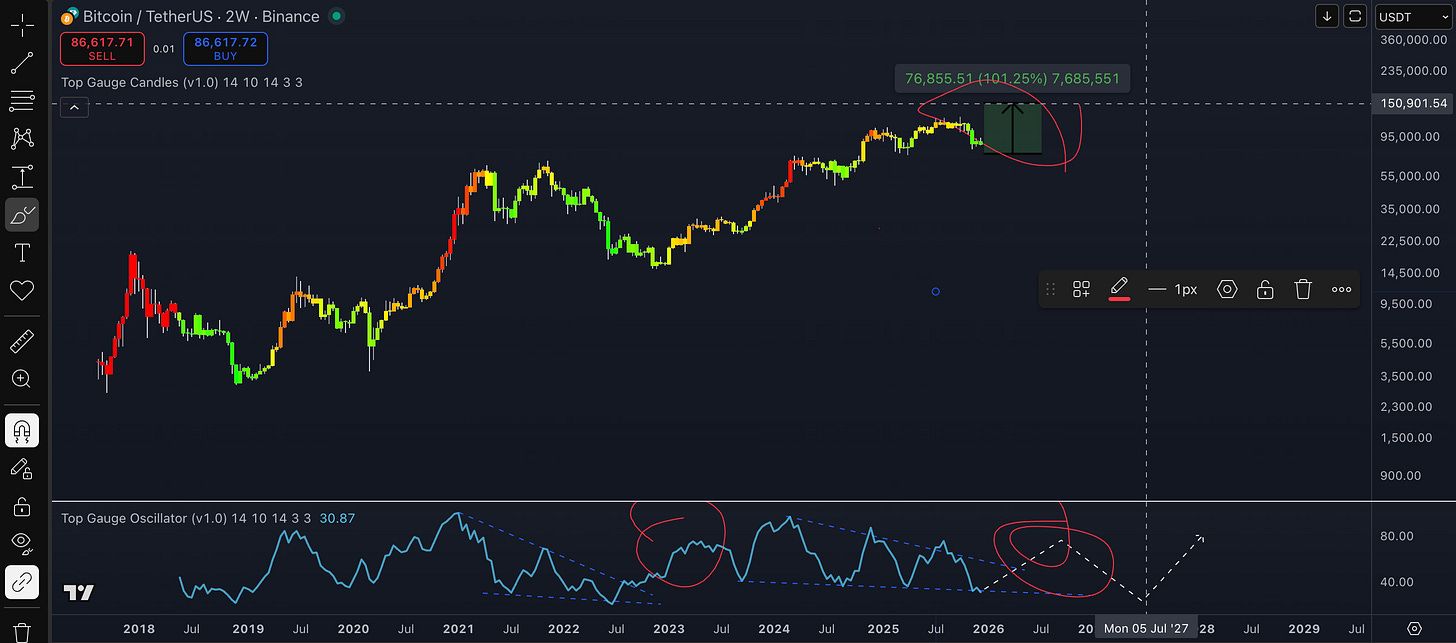Viewport: 1456px width, 643px height.
Task: Click the 150,901.54 price axis label
Action: tap(1413, 104)
